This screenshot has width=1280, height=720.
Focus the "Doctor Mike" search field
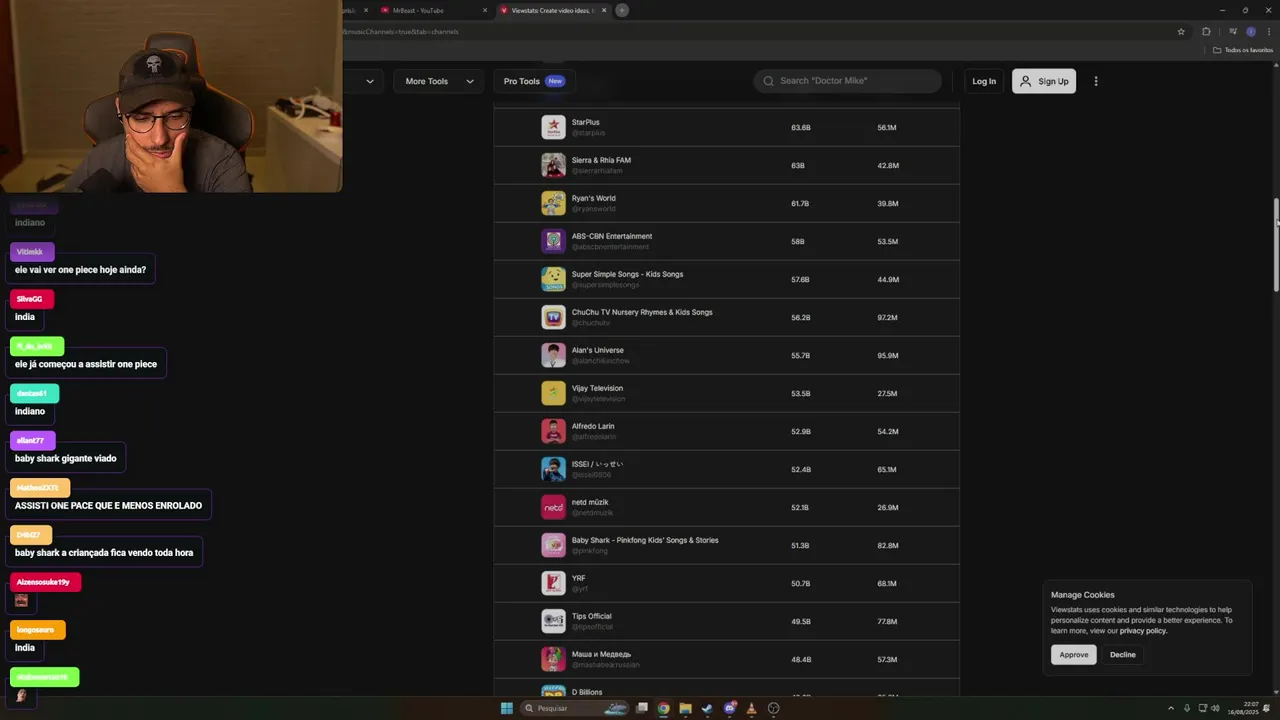(x=848, y=81)
